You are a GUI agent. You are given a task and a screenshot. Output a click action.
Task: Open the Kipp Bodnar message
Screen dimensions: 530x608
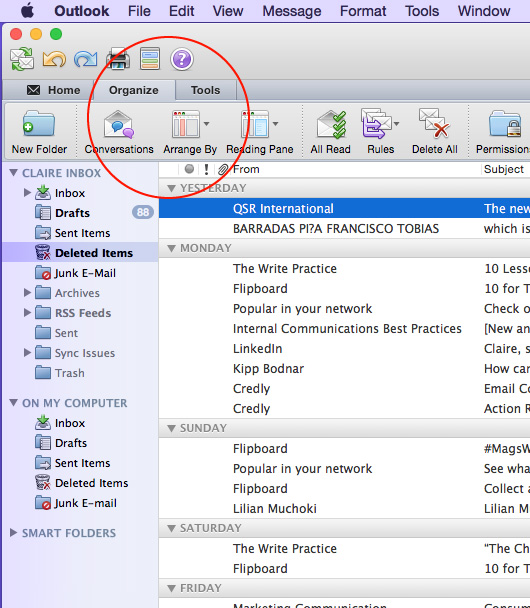click(344, 368)
